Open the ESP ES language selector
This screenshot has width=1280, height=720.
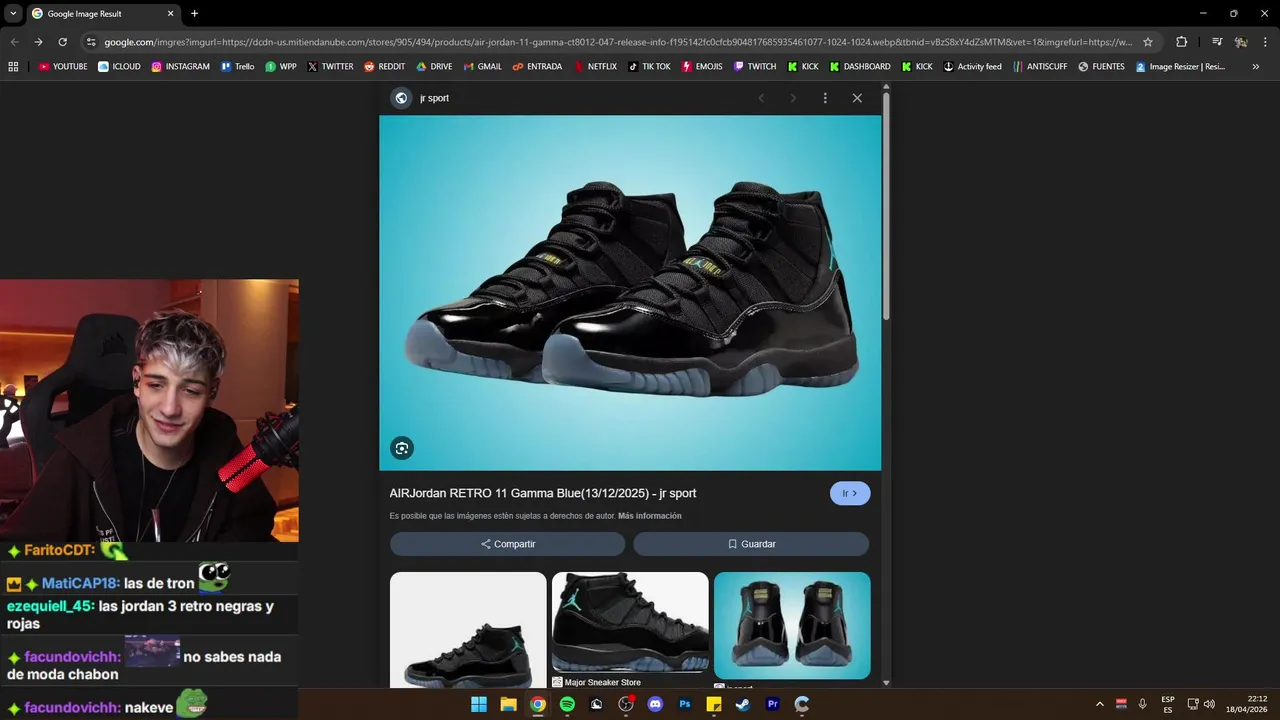pos(1168,704)
